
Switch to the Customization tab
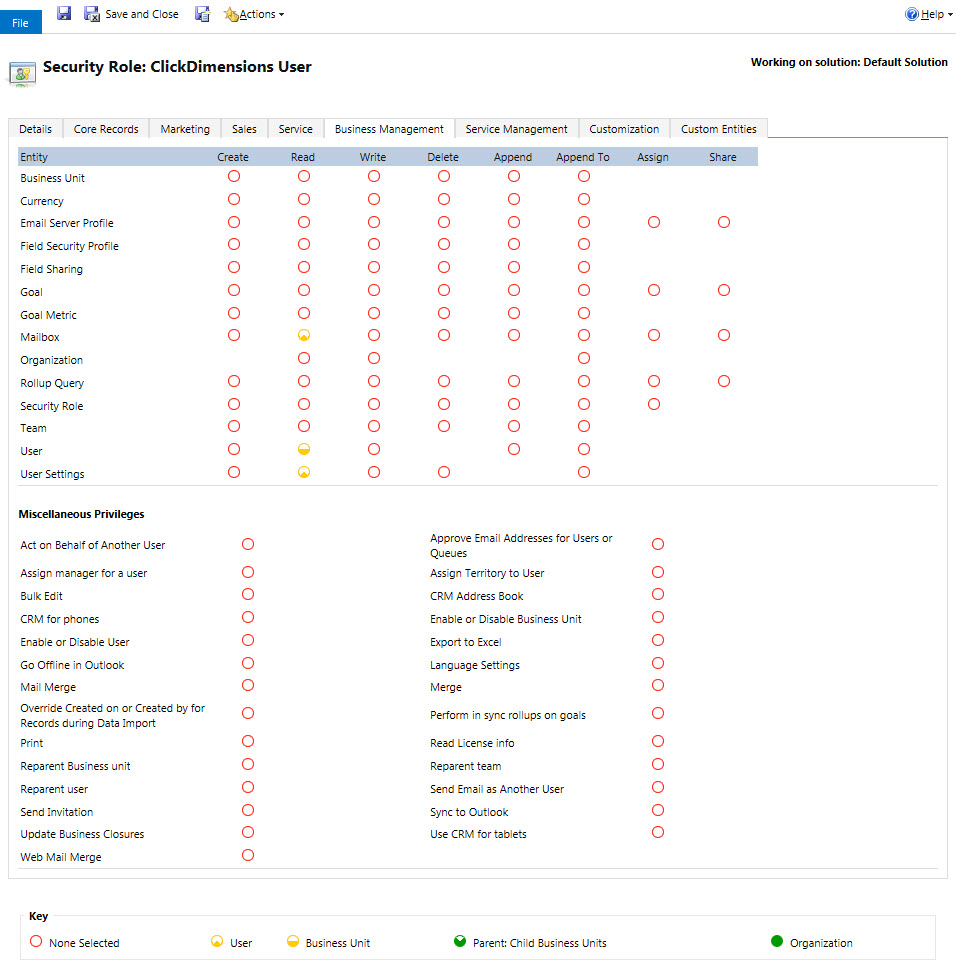tap(624, 129)
